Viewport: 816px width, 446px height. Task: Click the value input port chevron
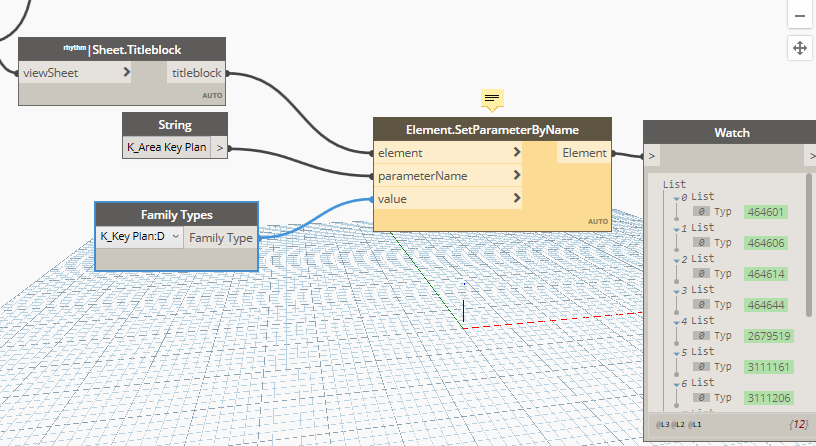click(516, 198)
